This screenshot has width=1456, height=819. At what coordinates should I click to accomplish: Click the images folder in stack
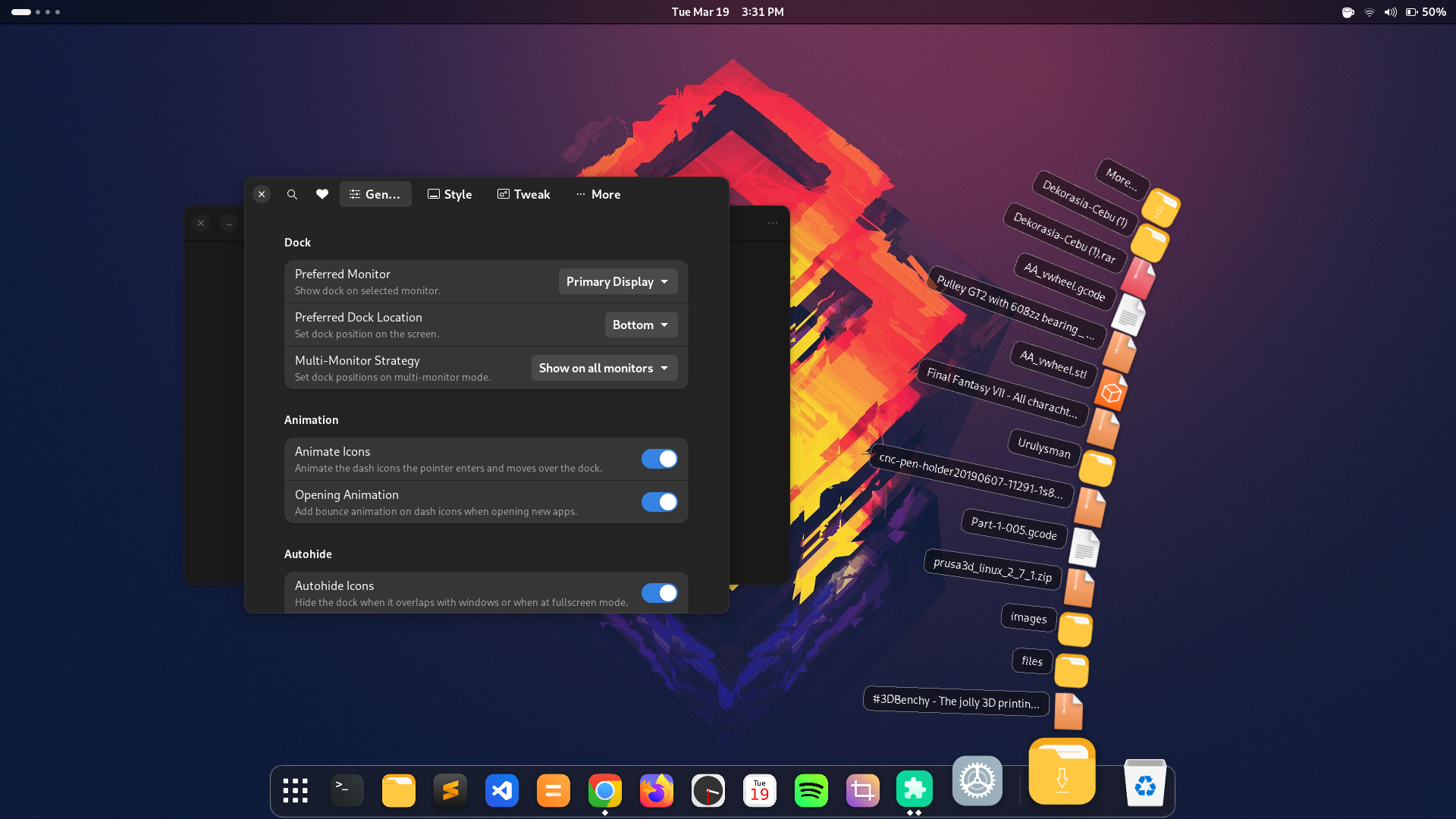1075,629
